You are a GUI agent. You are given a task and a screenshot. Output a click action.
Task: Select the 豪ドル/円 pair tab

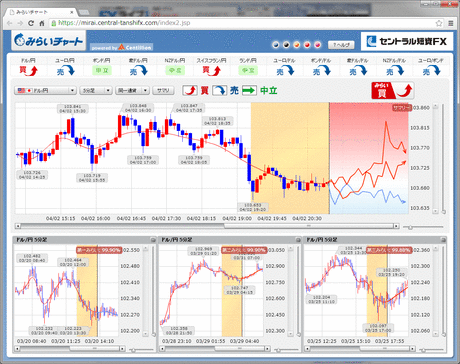coord(138,66)
